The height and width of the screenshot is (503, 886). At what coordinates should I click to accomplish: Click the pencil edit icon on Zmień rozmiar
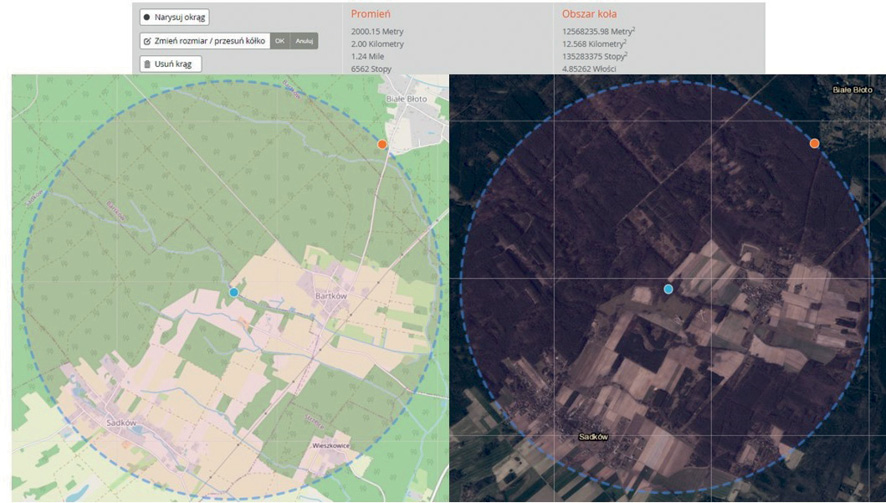point(148,41)
